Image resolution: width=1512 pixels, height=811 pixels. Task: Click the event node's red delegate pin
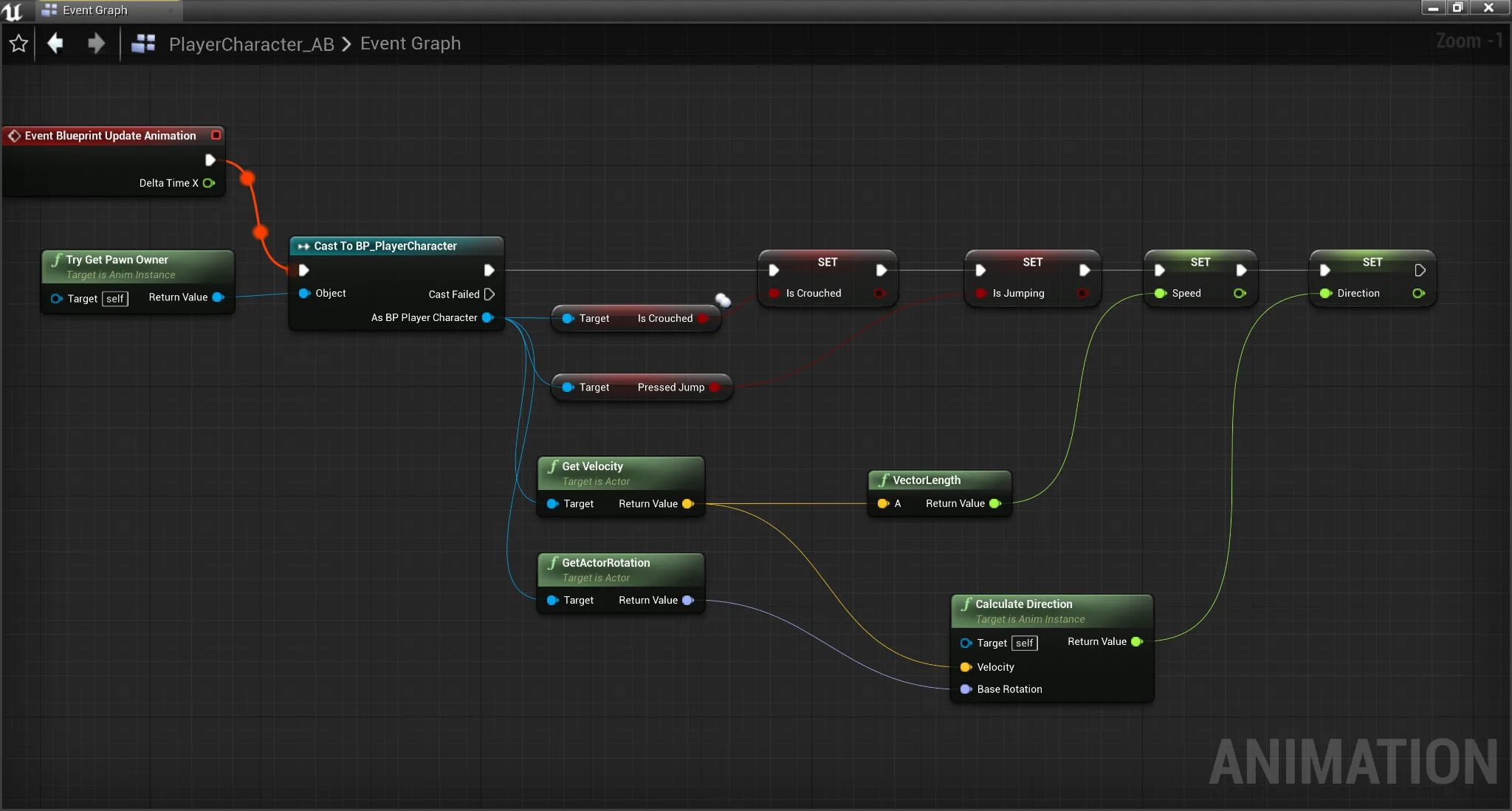click(x=216, y=135)
